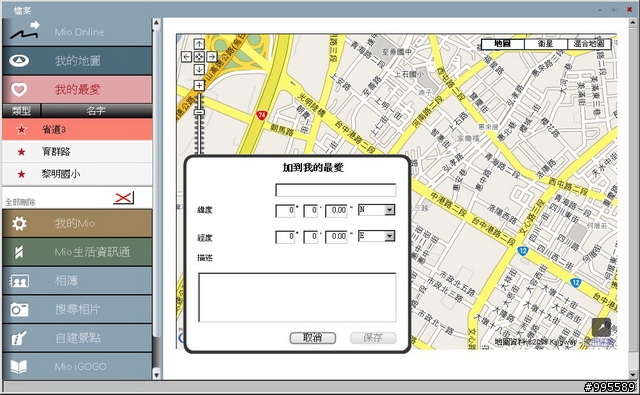This screenshot has width=640, height=395.
Task: Open the 檔案 file menu
Action: click(22, 10)
